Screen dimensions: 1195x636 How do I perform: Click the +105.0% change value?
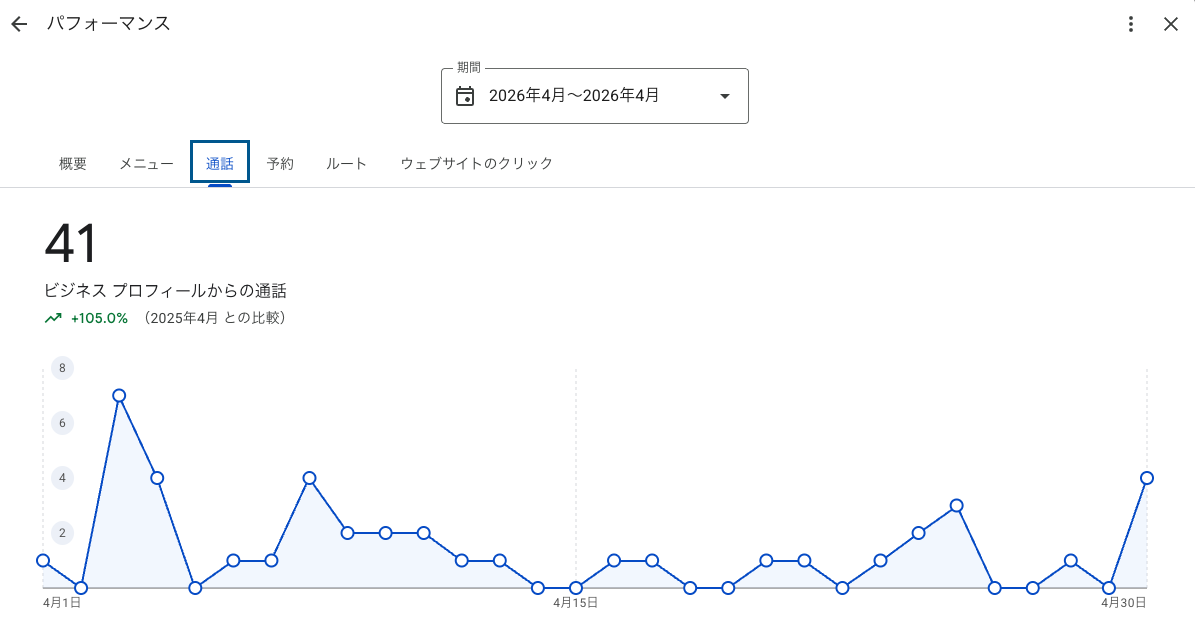click(x=99, y=318)
